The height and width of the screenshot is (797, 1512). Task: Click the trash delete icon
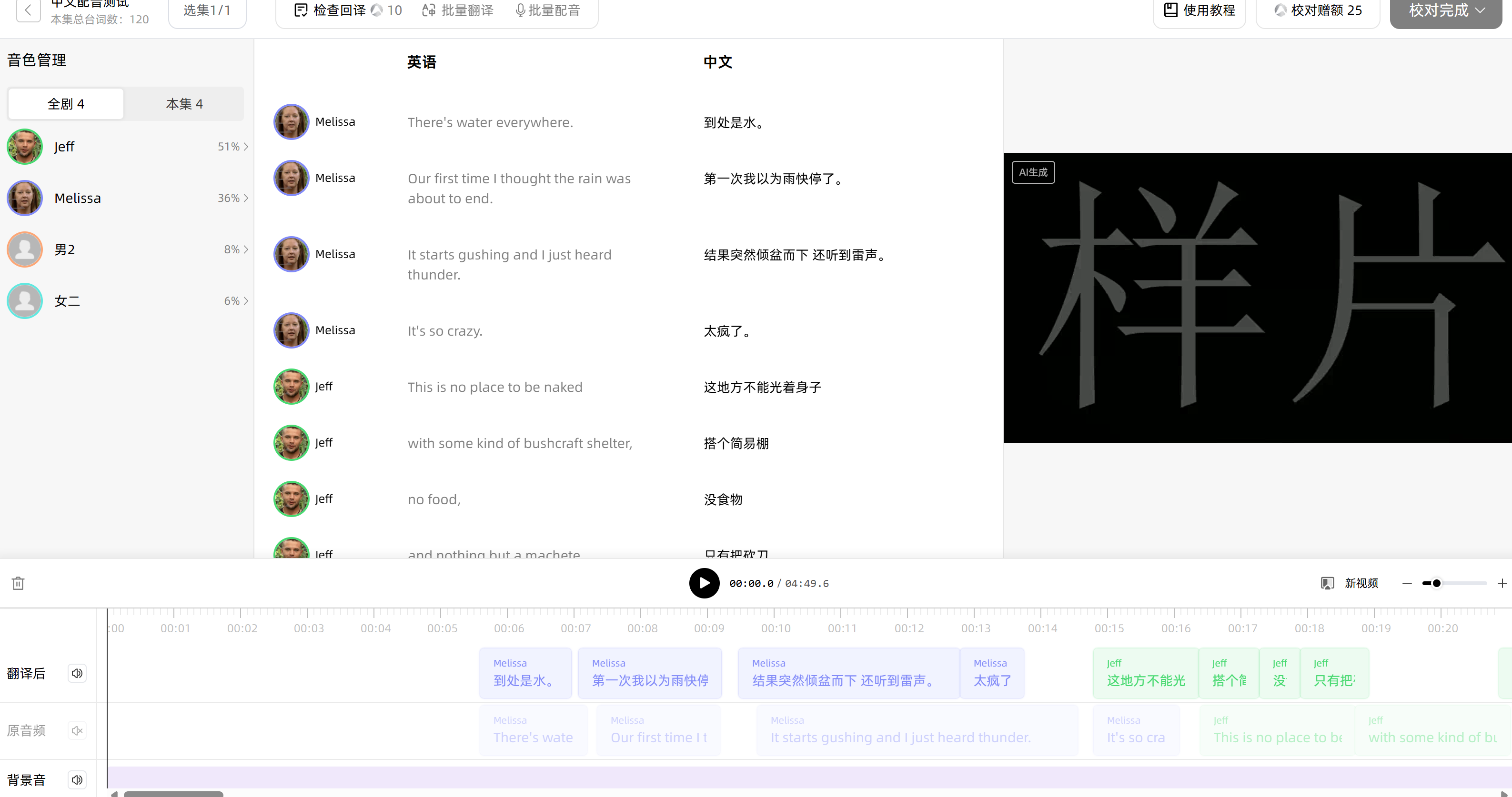pyautogui.click(x=18, y=583)
